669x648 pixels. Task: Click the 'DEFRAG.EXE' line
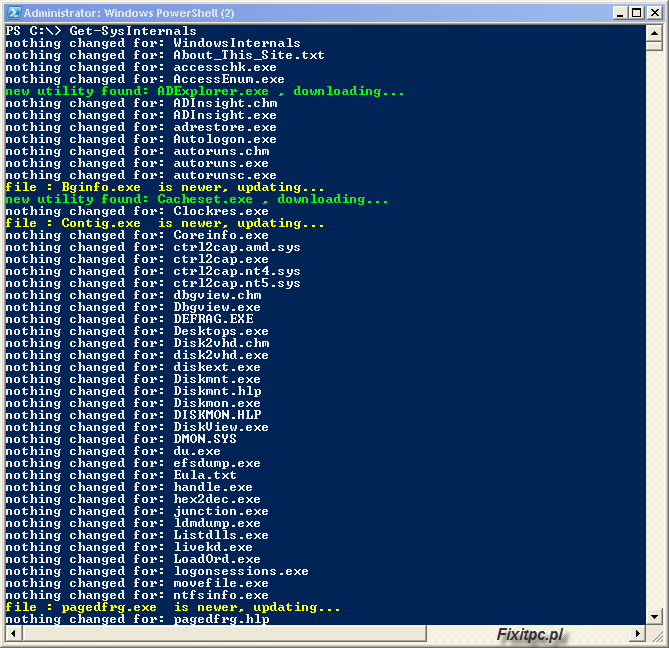point(129,319)
